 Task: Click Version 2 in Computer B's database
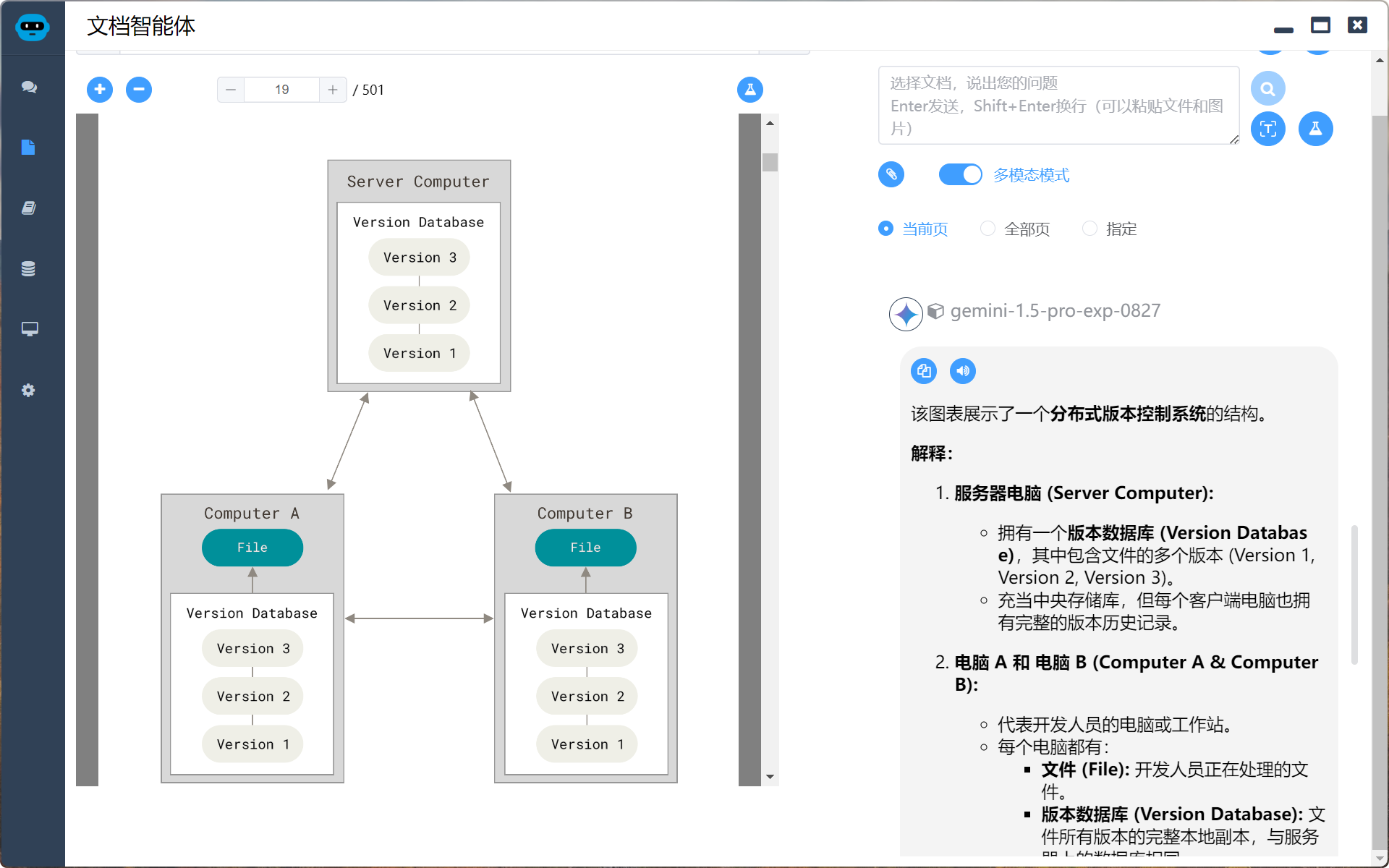[x=587, y=697]
